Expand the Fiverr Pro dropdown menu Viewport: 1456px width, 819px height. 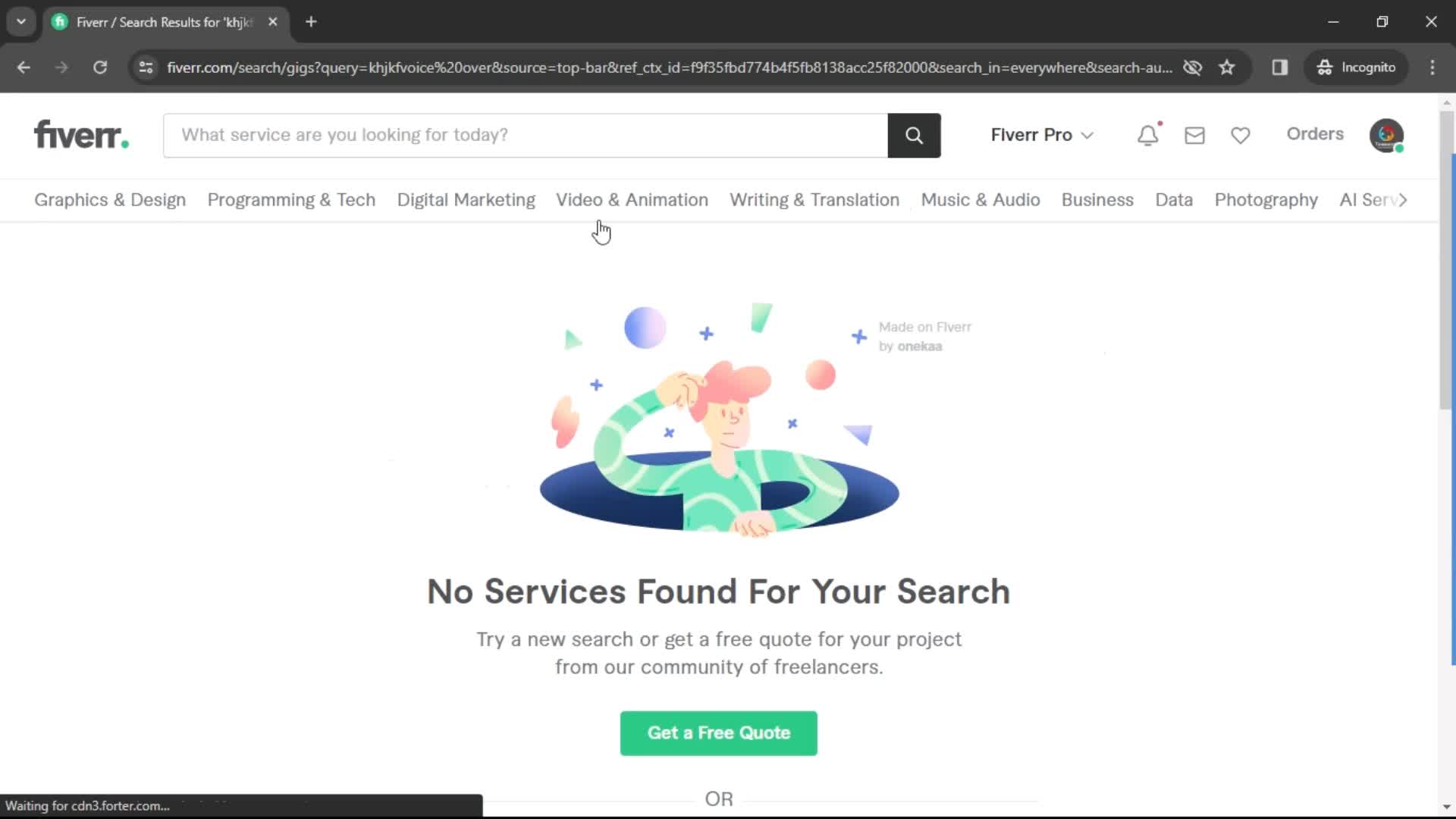1040,135
